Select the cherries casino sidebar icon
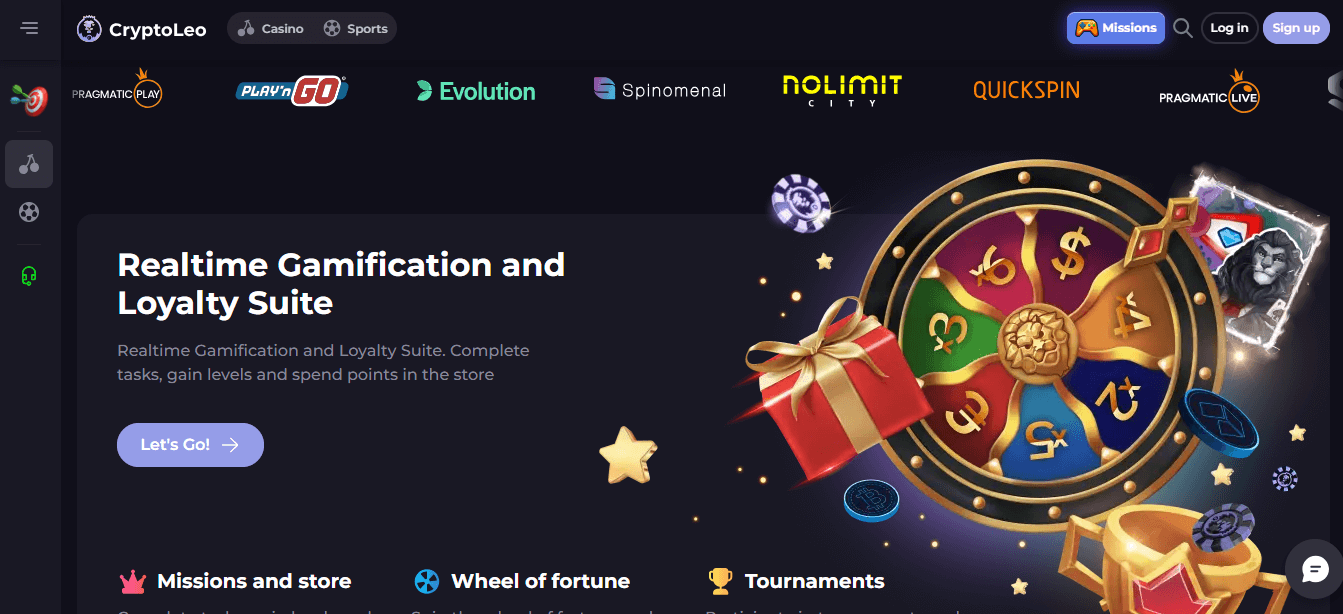The width and height of the screenshot is (1343, 614). 29,164
